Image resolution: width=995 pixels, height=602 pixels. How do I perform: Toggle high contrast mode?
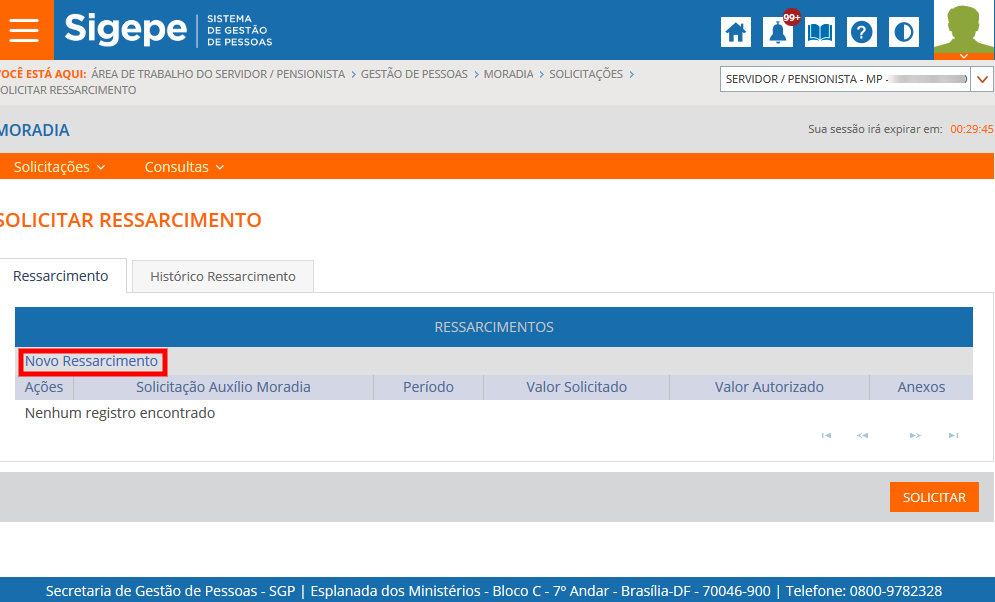(x=904, y=32)
